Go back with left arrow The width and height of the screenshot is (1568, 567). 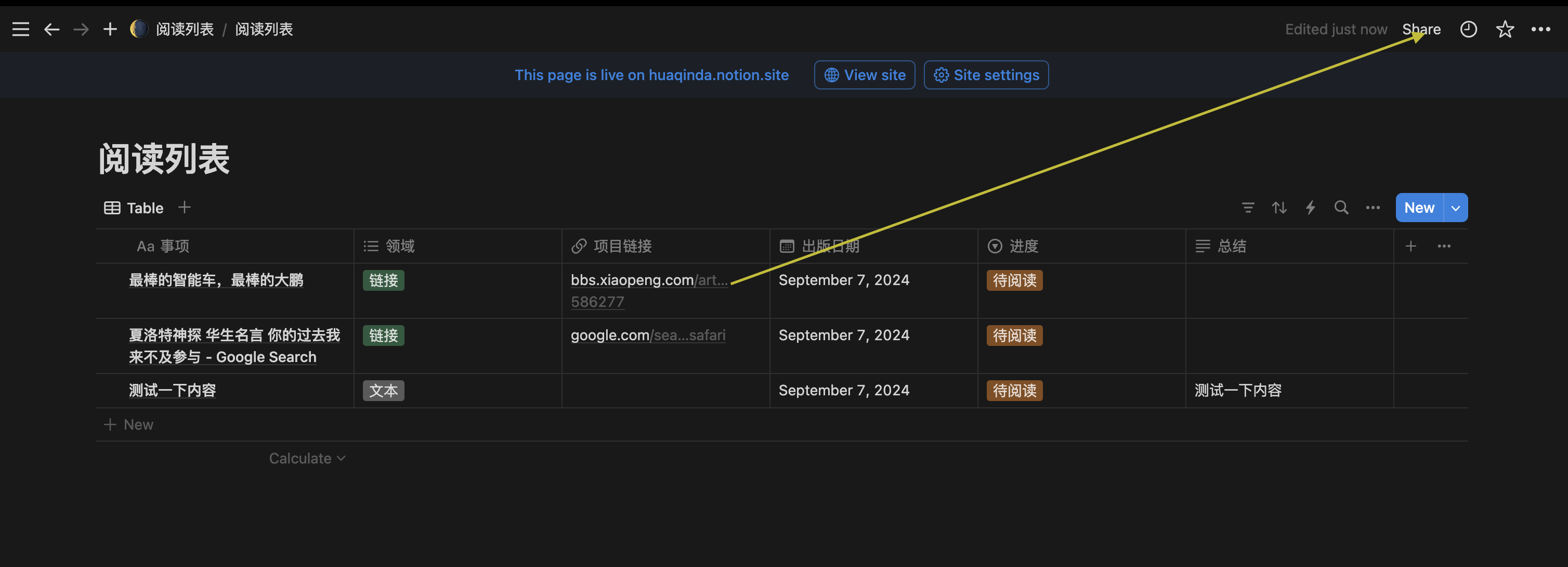(x=52, y=29)
